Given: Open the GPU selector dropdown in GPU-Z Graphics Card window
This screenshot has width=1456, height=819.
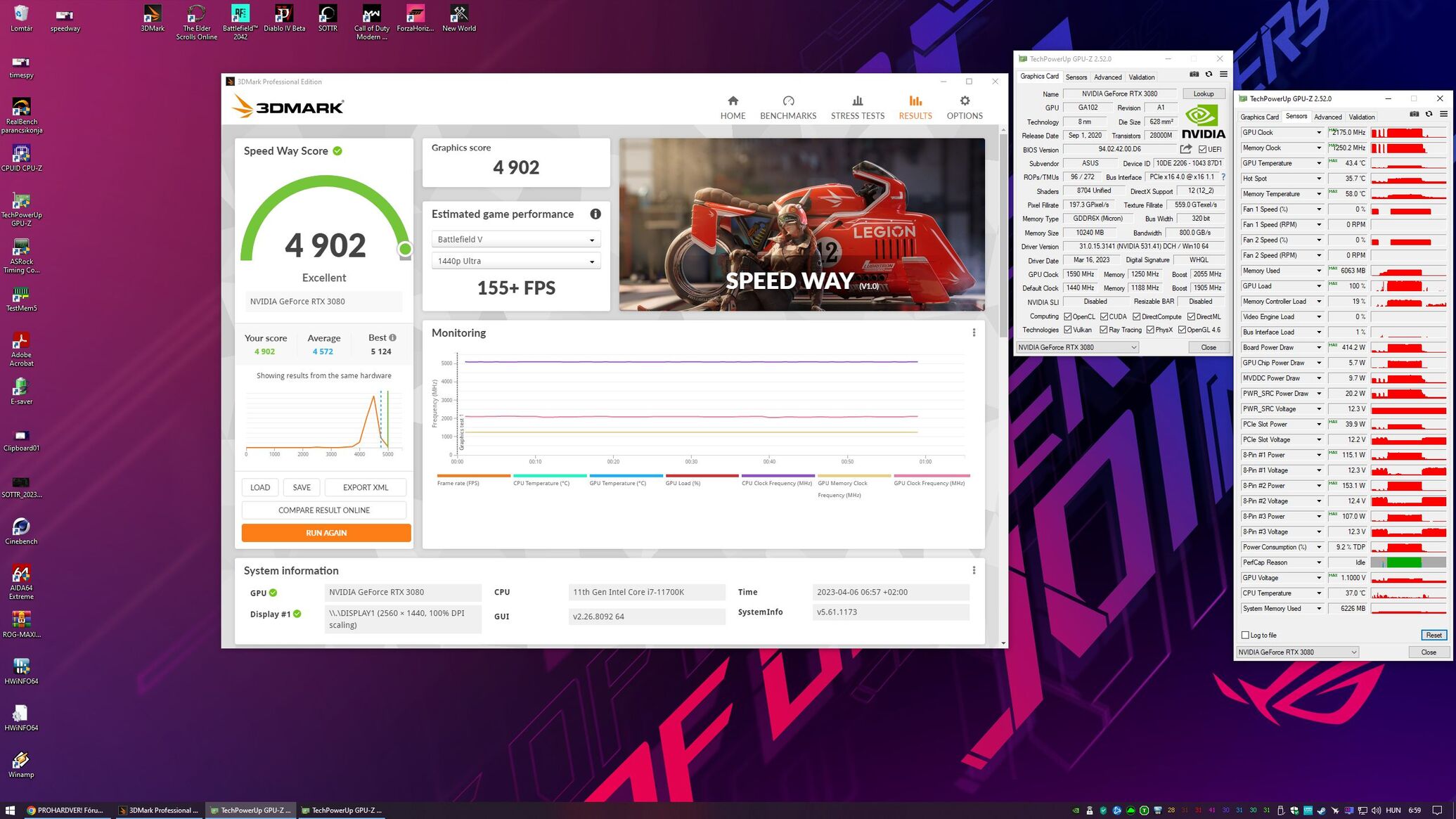Looking at the screenshot, I should pyautogui.click(x=1077, y=347).
